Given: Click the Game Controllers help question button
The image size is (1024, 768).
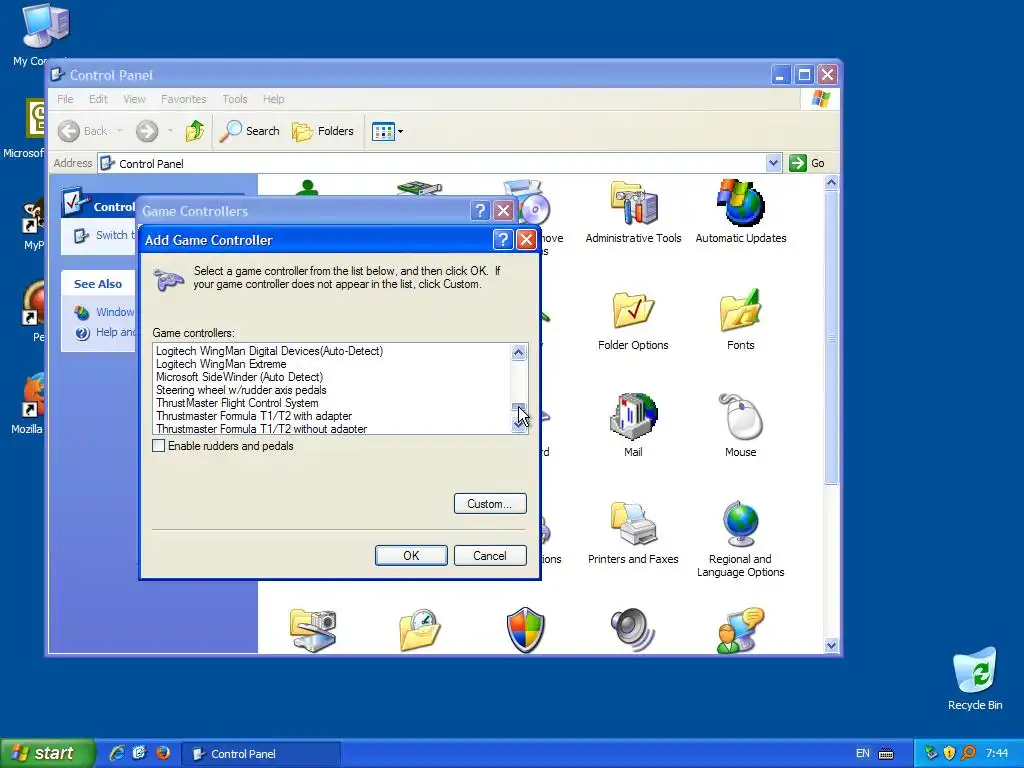Looking at the screenshot, I should click(x=479, y=210).
